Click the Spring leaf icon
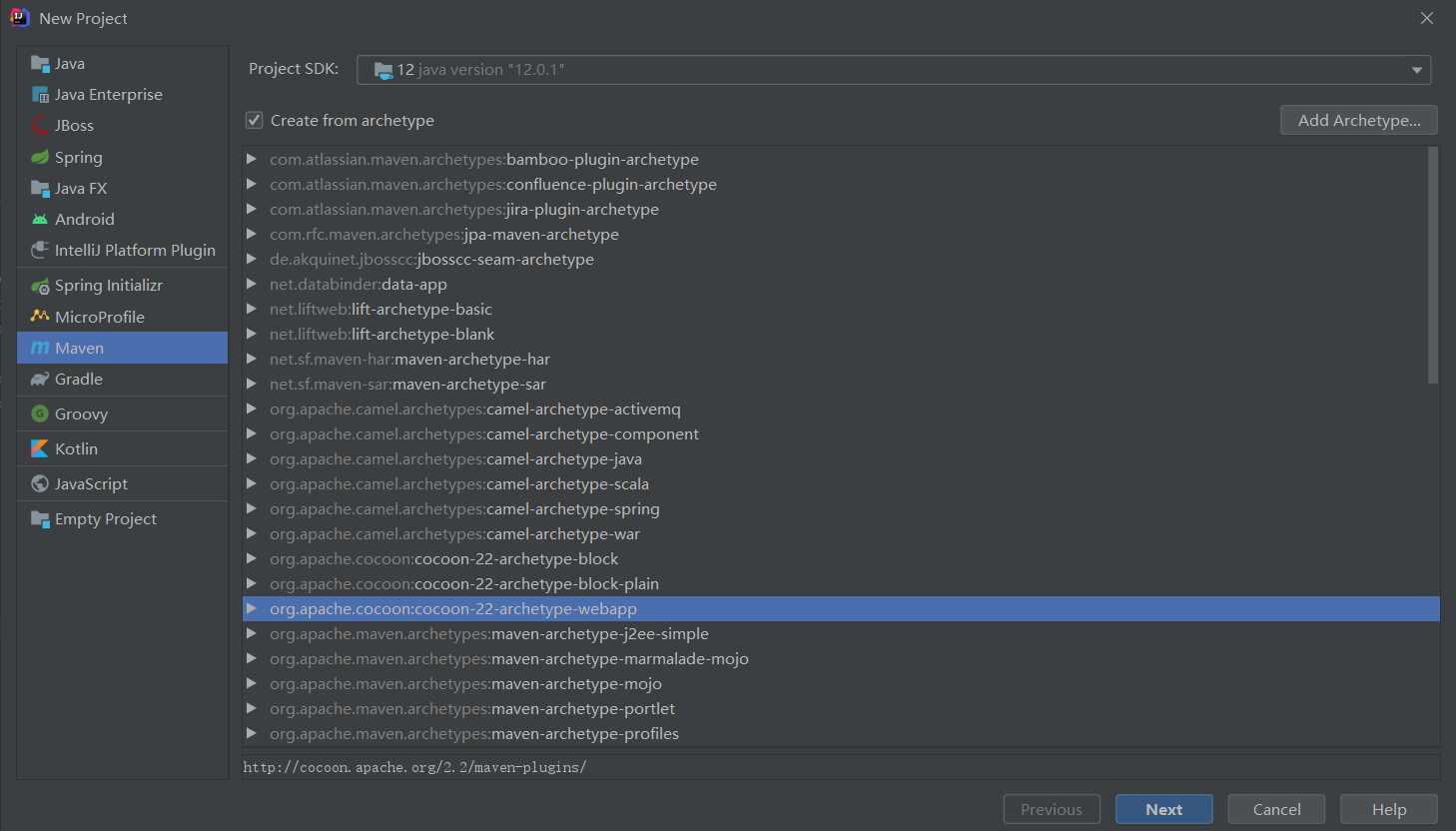Viewport: 1456px width, 831px height. point(40,157)
